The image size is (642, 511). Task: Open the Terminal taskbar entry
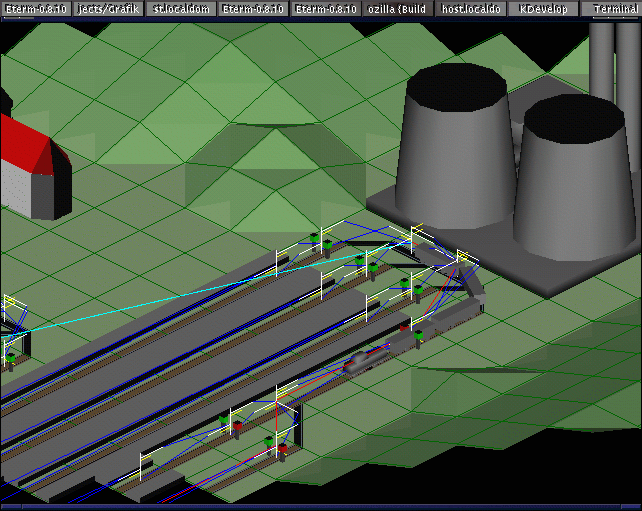(x=612, y=8)
